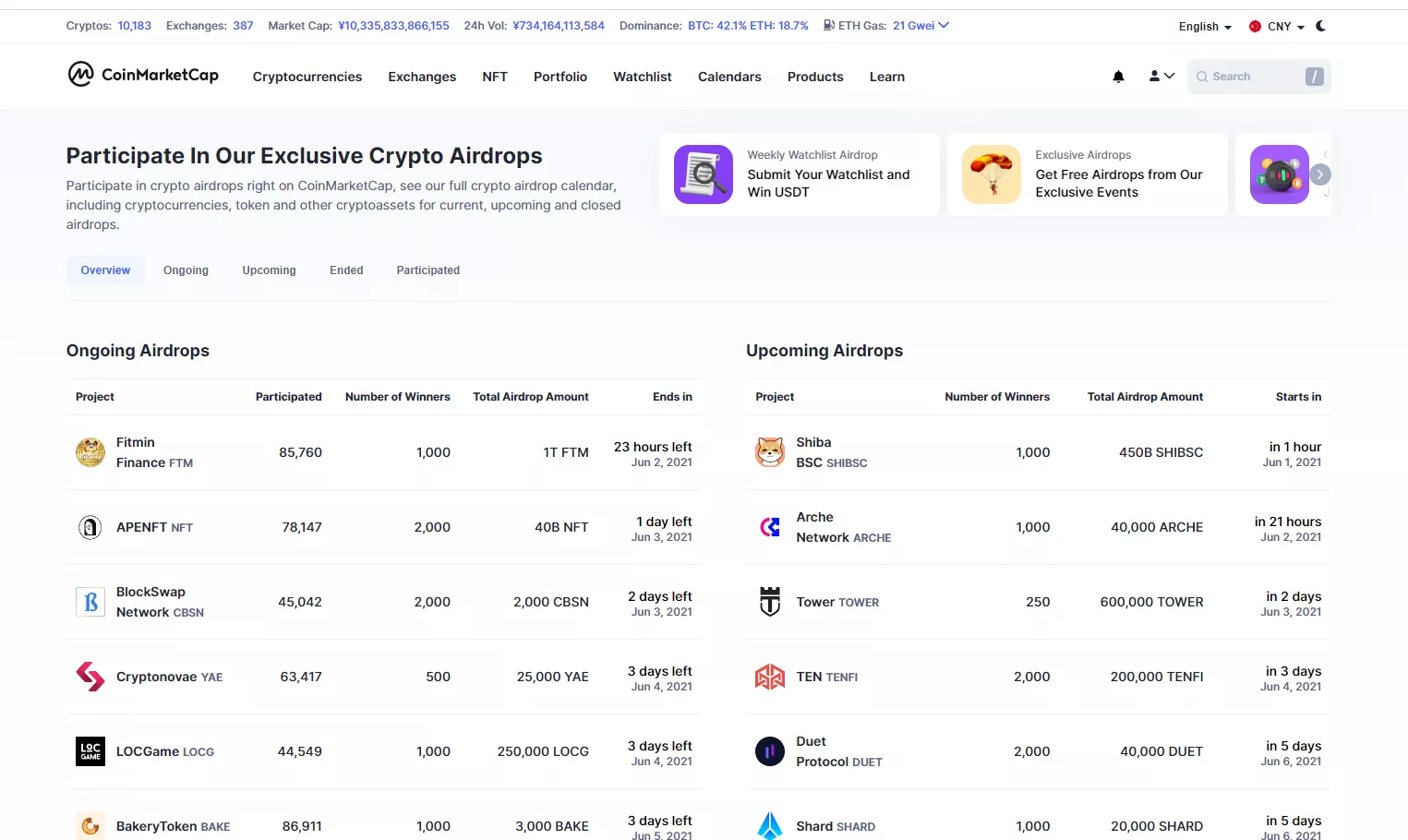1408x840 pixels.
Task: Open the Weekly Watchlist Airdrop card
Action: 799,174
